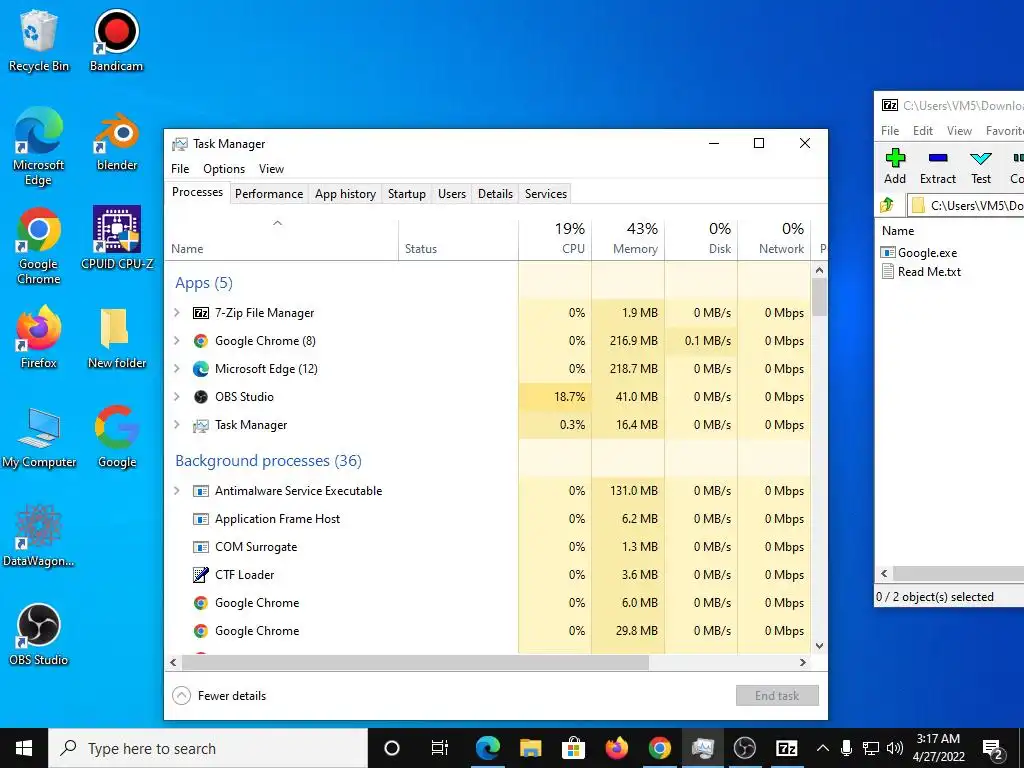Screen dimensions: 1024x768
Task: Open Microsoft Edge from the taskbar
Action: coord(487,748)
